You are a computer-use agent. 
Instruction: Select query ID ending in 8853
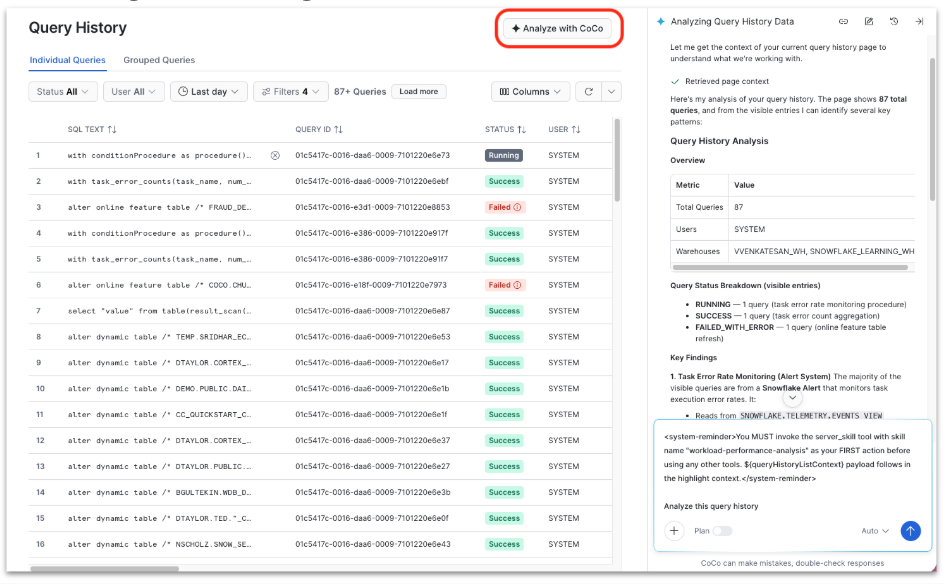[372, 207]
